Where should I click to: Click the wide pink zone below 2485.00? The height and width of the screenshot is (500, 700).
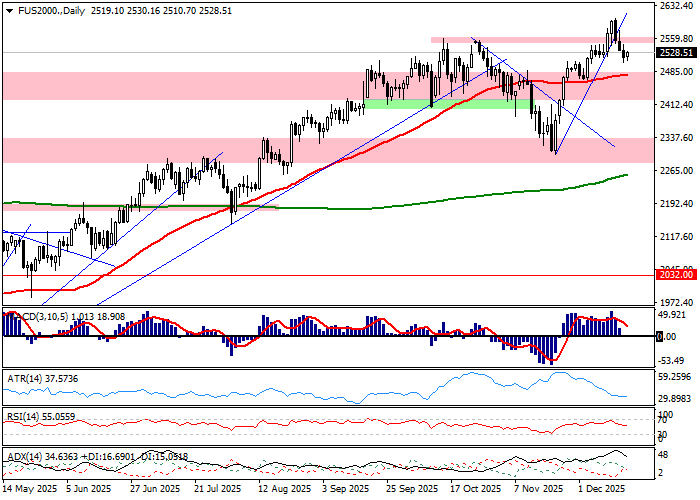tap(200, 85)
